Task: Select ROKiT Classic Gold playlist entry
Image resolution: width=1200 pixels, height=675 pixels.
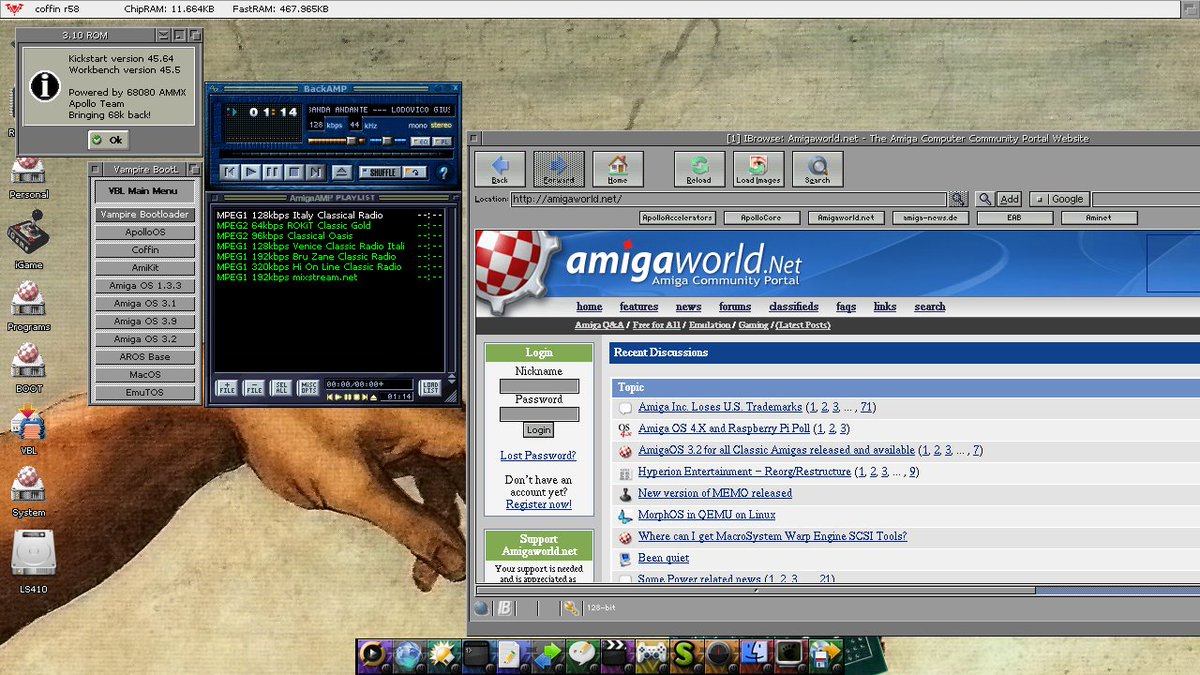Action: pyautogui.click(x=329, y=226)
